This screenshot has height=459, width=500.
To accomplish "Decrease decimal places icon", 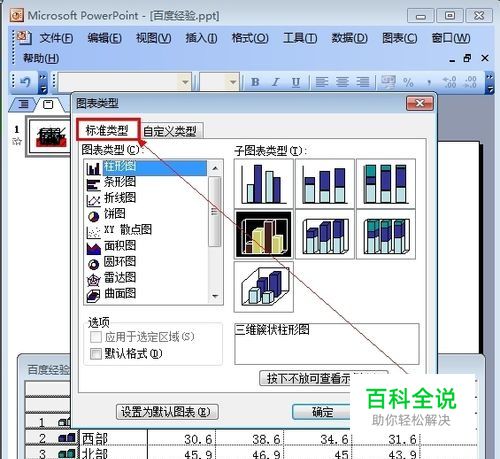I will coord(470,82).
